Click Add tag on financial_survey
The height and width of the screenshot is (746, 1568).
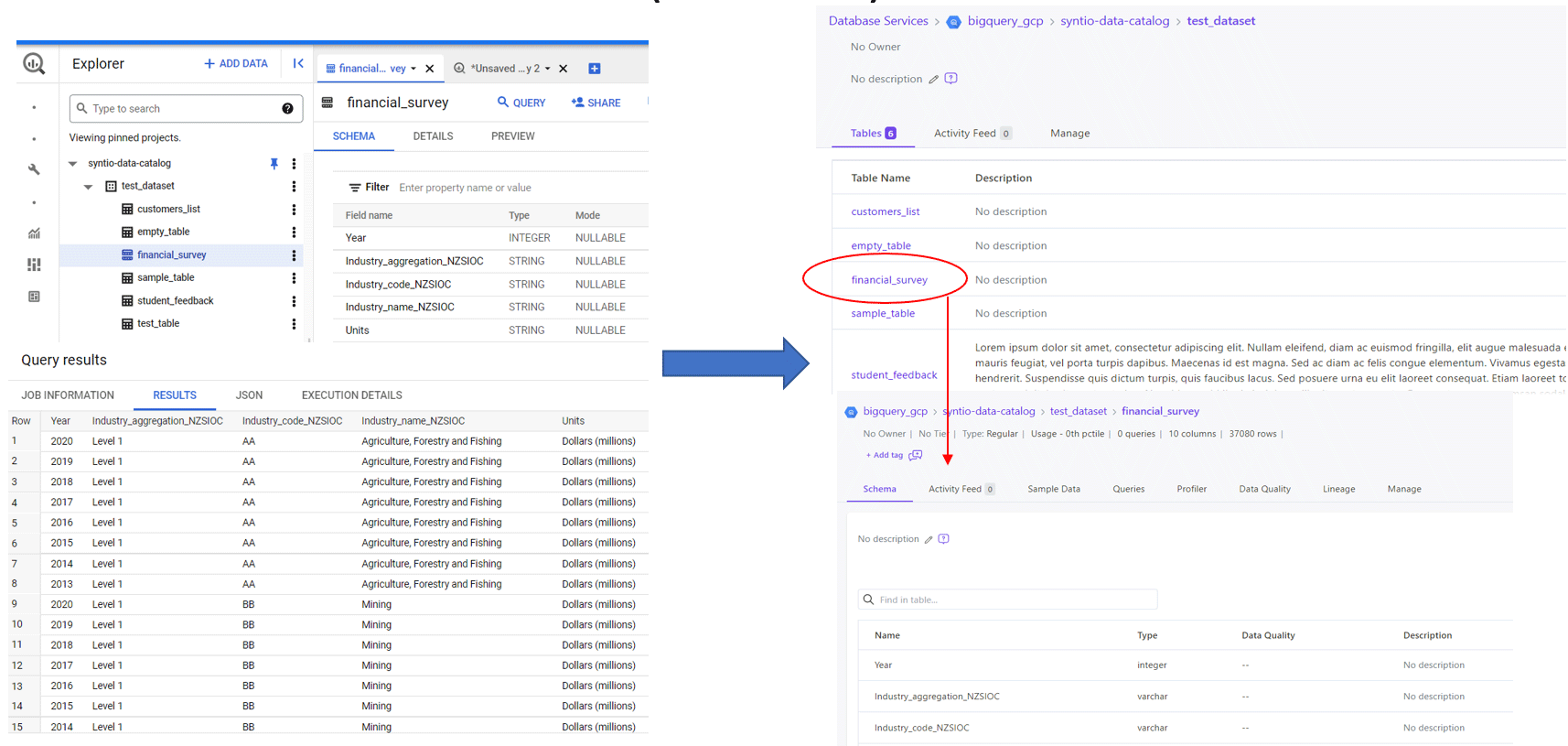point(884,455)
